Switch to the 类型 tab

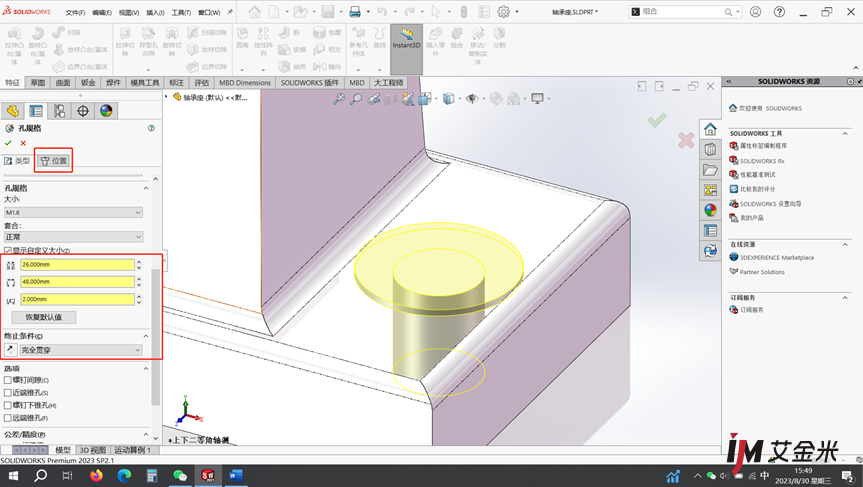[x=18, y=161]
